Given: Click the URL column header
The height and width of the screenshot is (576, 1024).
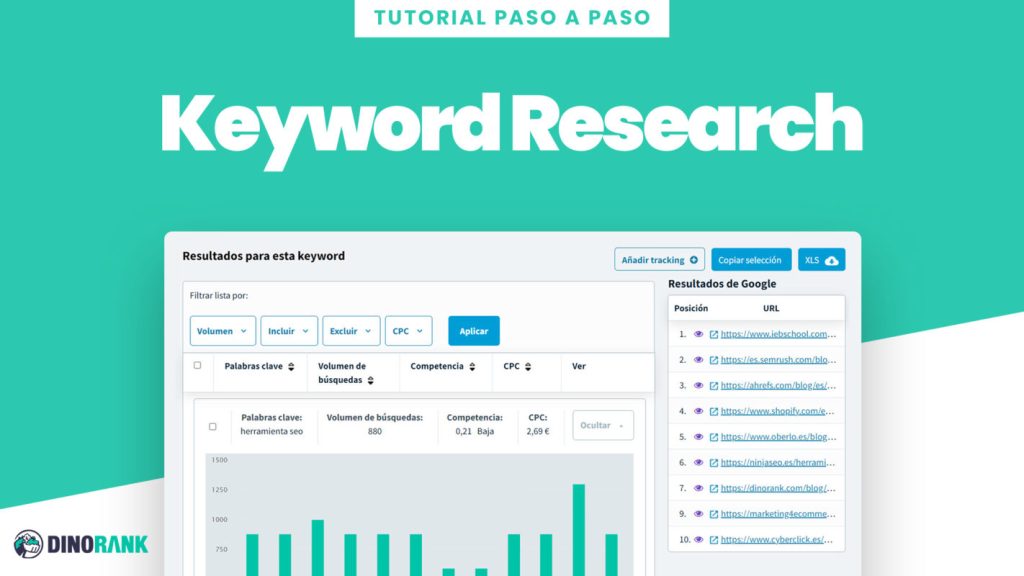Looking at the screenshot, I should point(771,308).
